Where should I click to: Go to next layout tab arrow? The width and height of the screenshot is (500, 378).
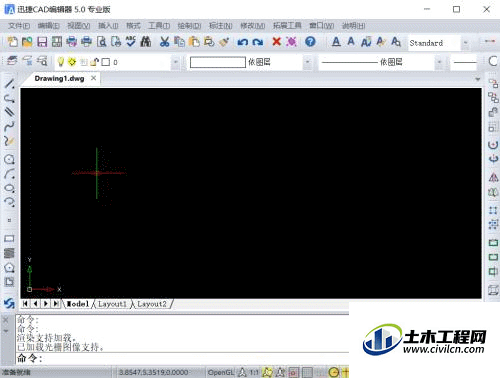pyautogui.click(x=46, y=304)
